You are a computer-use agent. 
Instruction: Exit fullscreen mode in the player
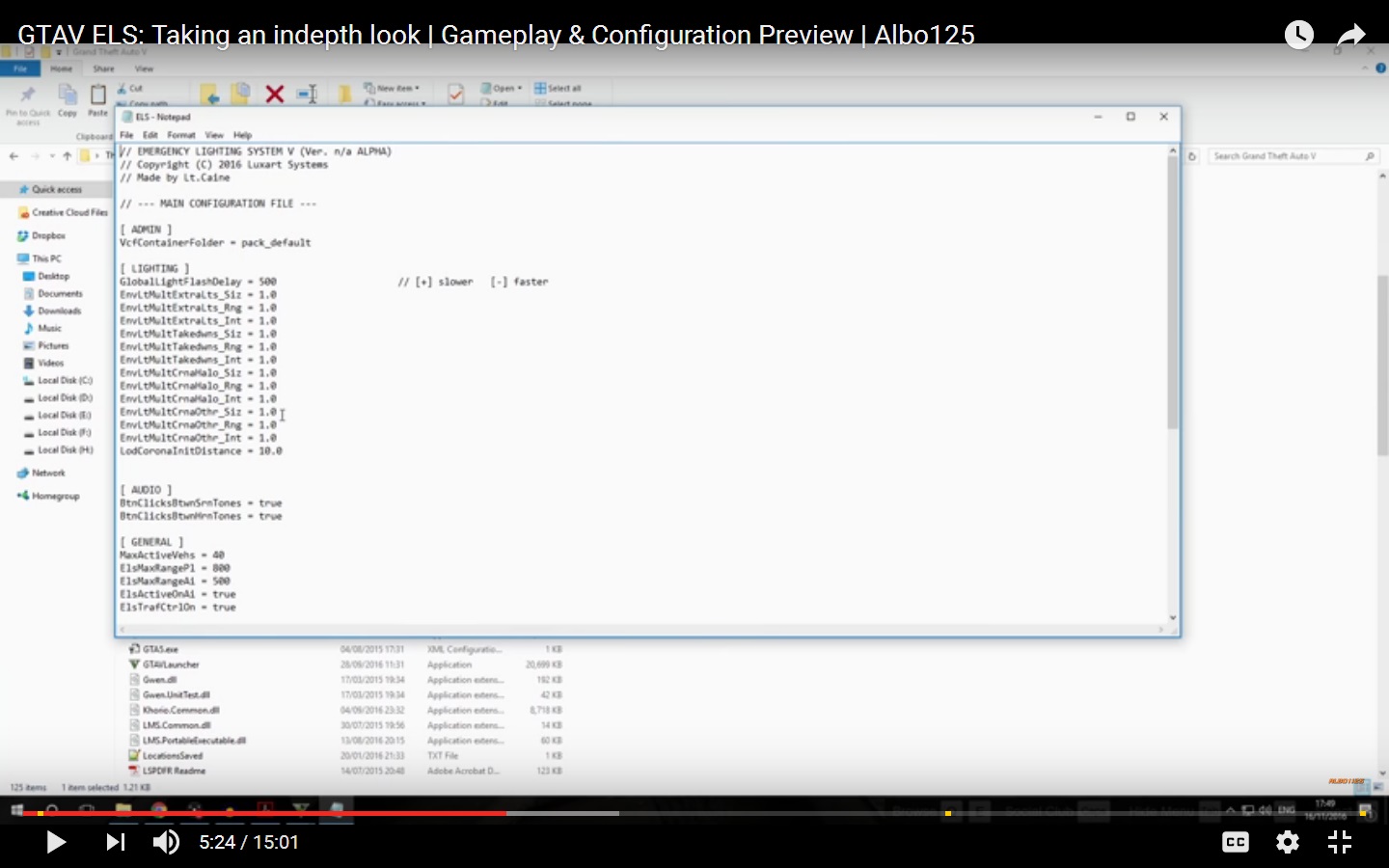1340,842
